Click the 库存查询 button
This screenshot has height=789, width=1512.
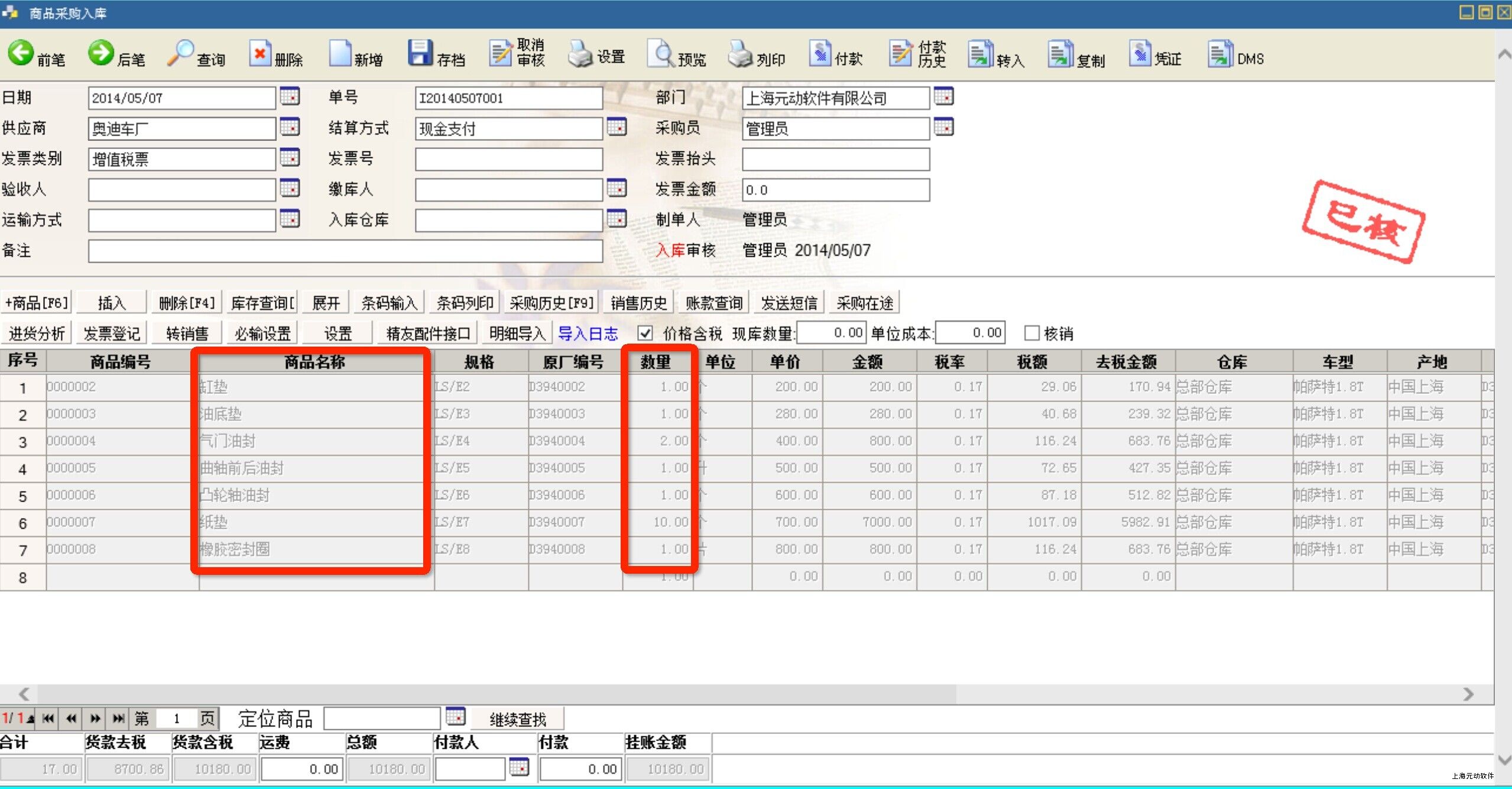coord(263,303)
